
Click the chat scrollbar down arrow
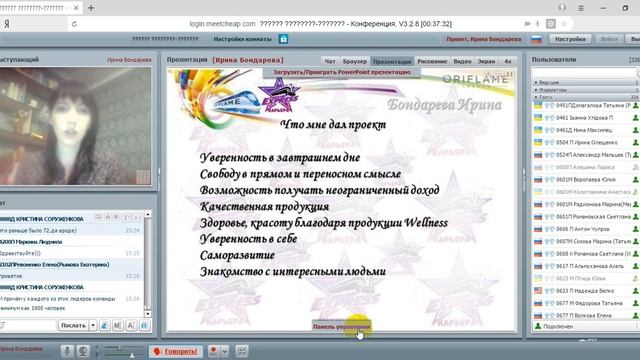(x=148, y=313)
